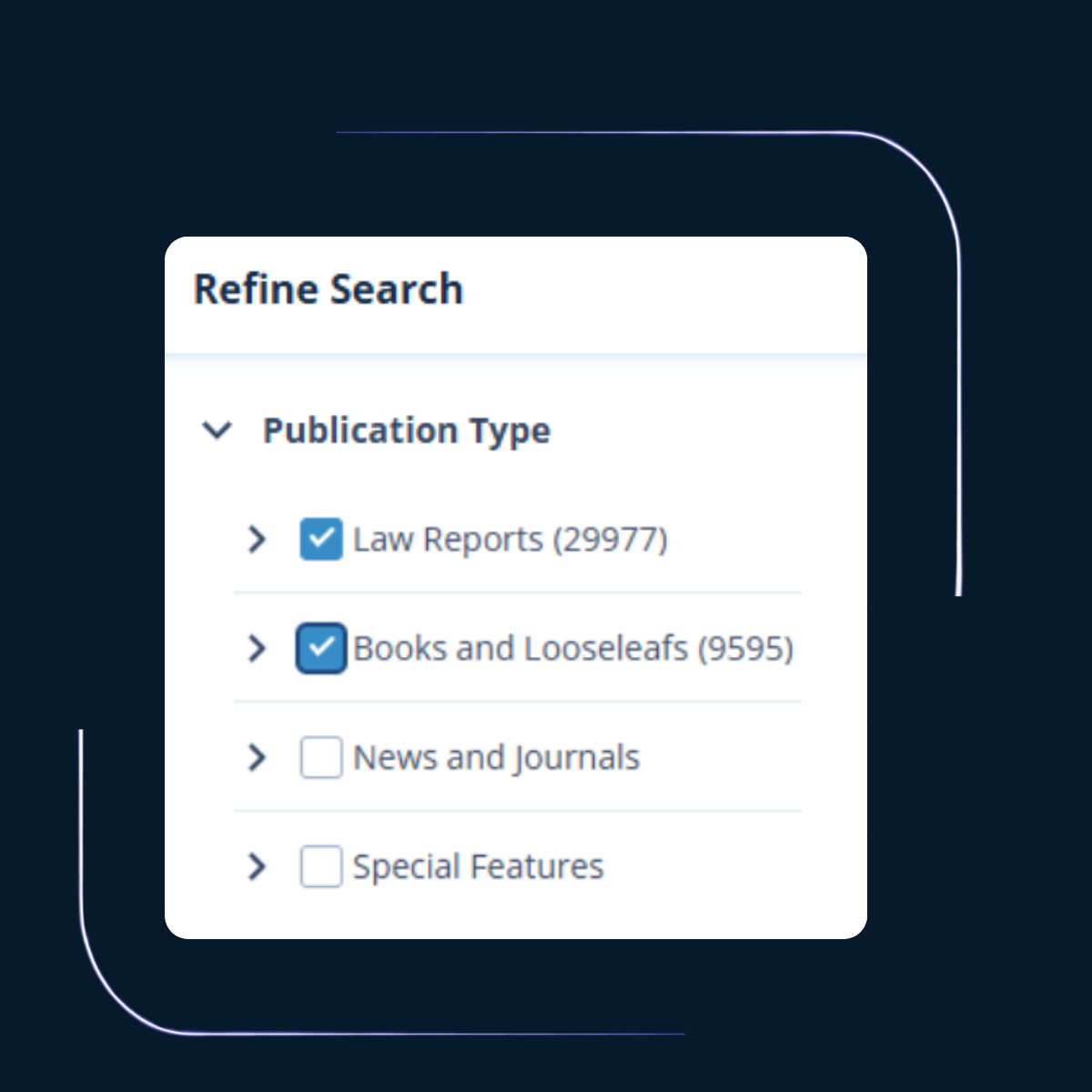The height and width of the screenshot is (1092, 1092).
Task: Click the divider line beneath Law Reports row
Action: 517,592
